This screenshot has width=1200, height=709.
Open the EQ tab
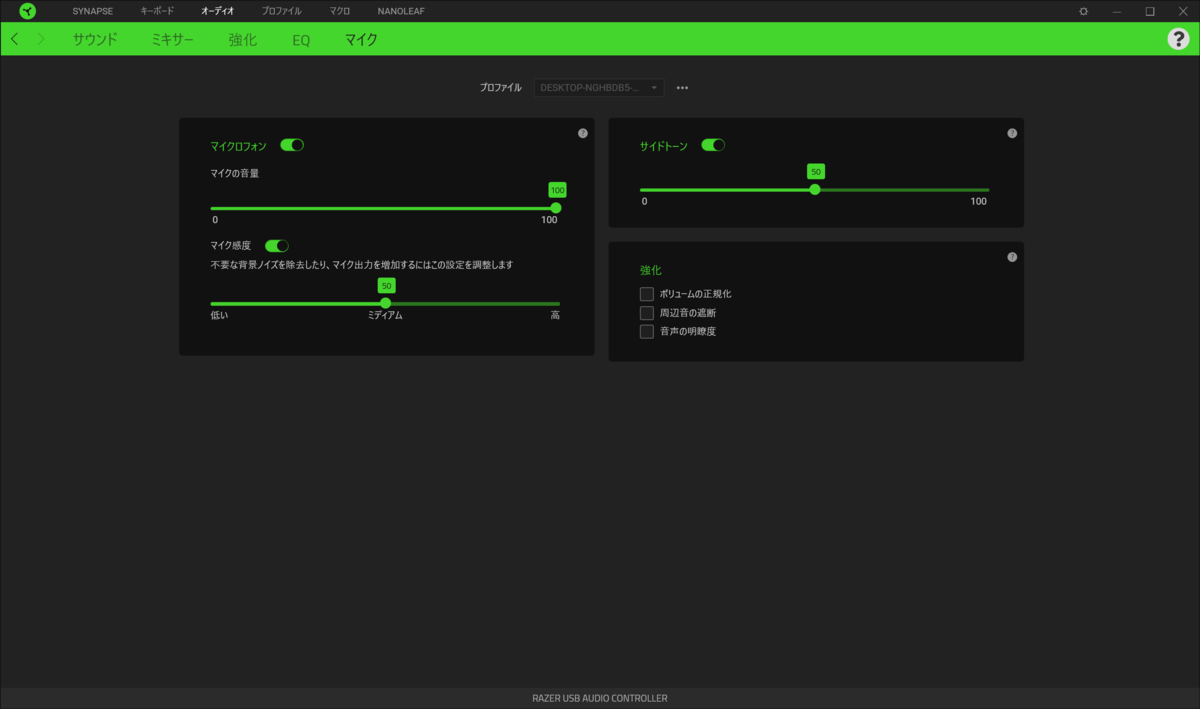click(x=301, y=40)
